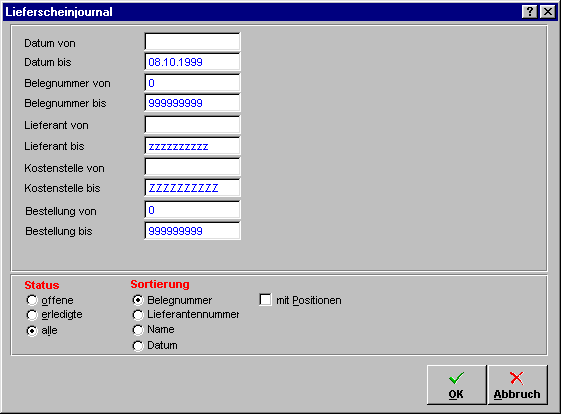The height and width of the screenshot is (414, 561).
Task: Select the erledigte status option
Action: pos(32,315)
